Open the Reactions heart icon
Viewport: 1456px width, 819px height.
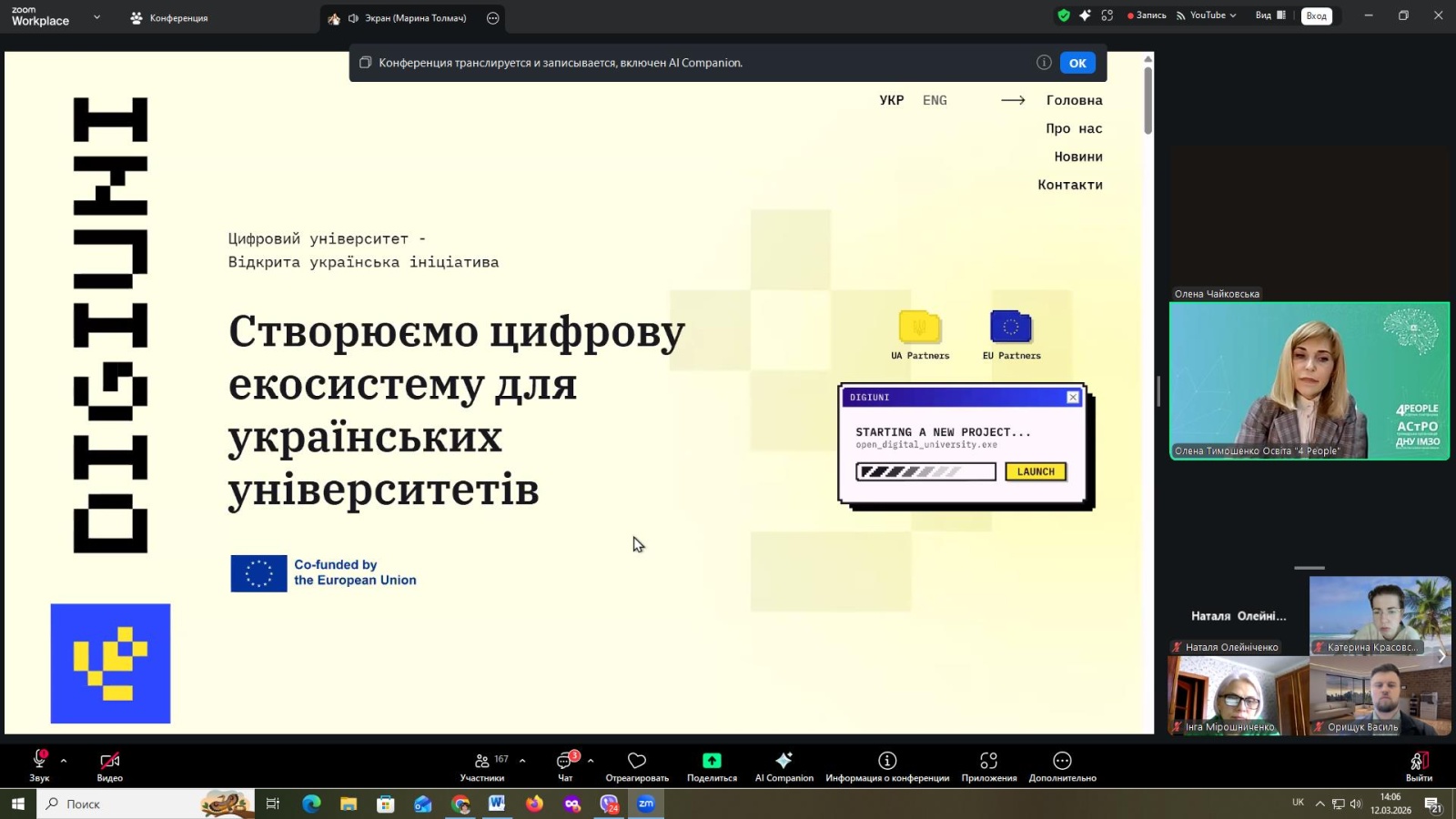637,761
